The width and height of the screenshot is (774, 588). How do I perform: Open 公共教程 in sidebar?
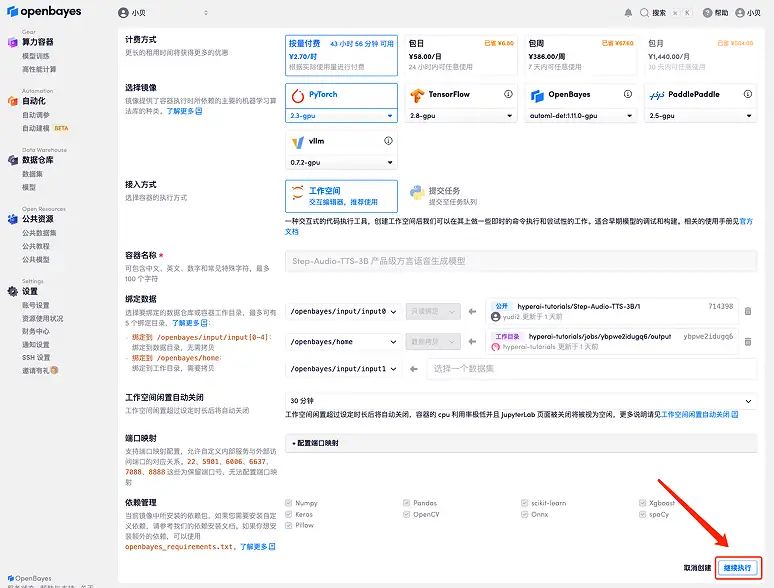point(36,246)
